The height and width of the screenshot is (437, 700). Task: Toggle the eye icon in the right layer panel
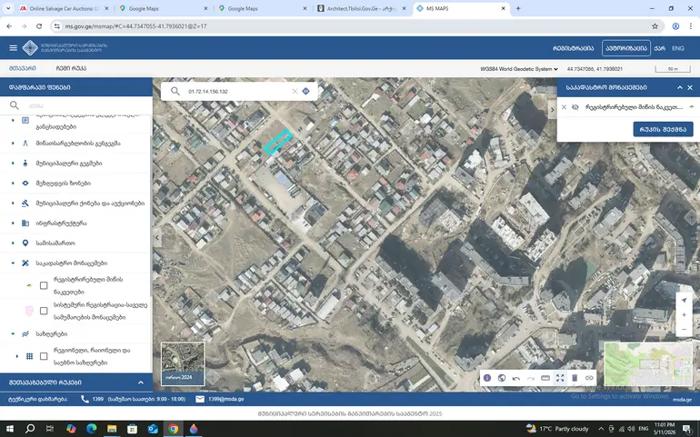(x=575, y=107)
